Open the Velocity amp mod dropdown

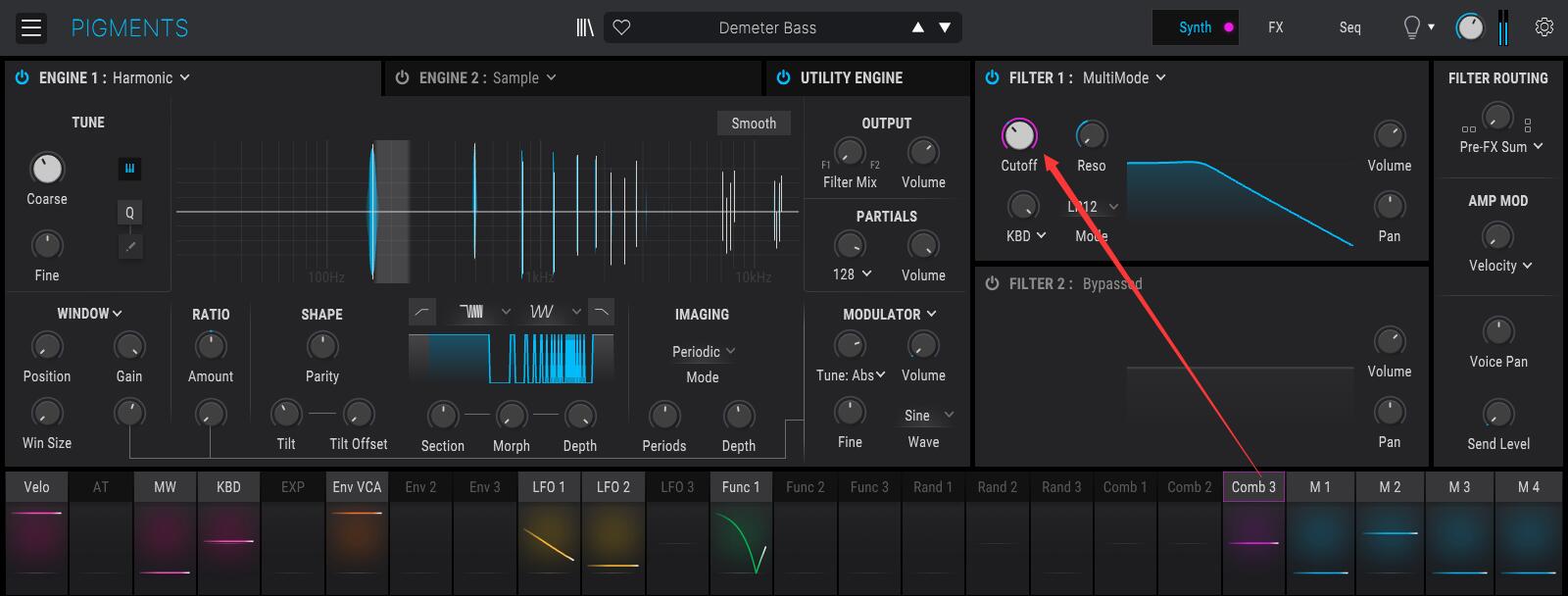(x=1500, y=266)
